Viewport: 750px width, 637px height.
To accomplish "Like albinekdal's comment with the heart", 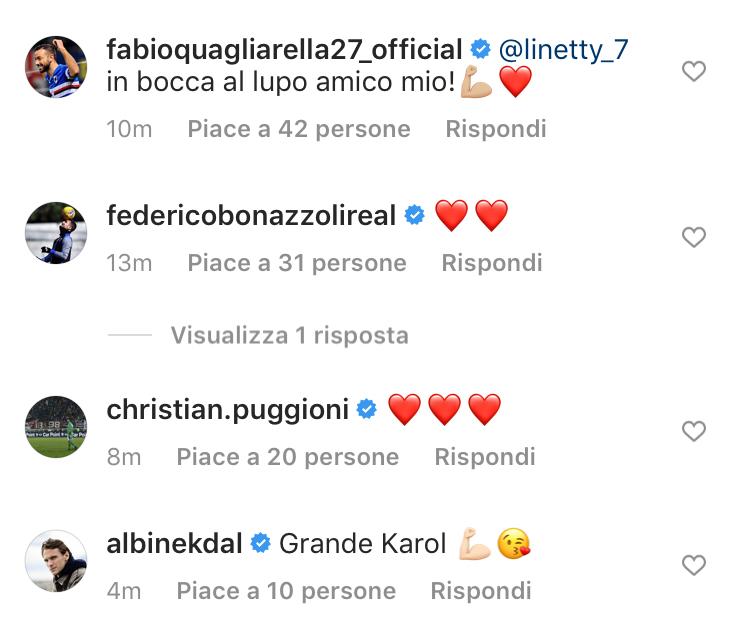I will 693,566.
